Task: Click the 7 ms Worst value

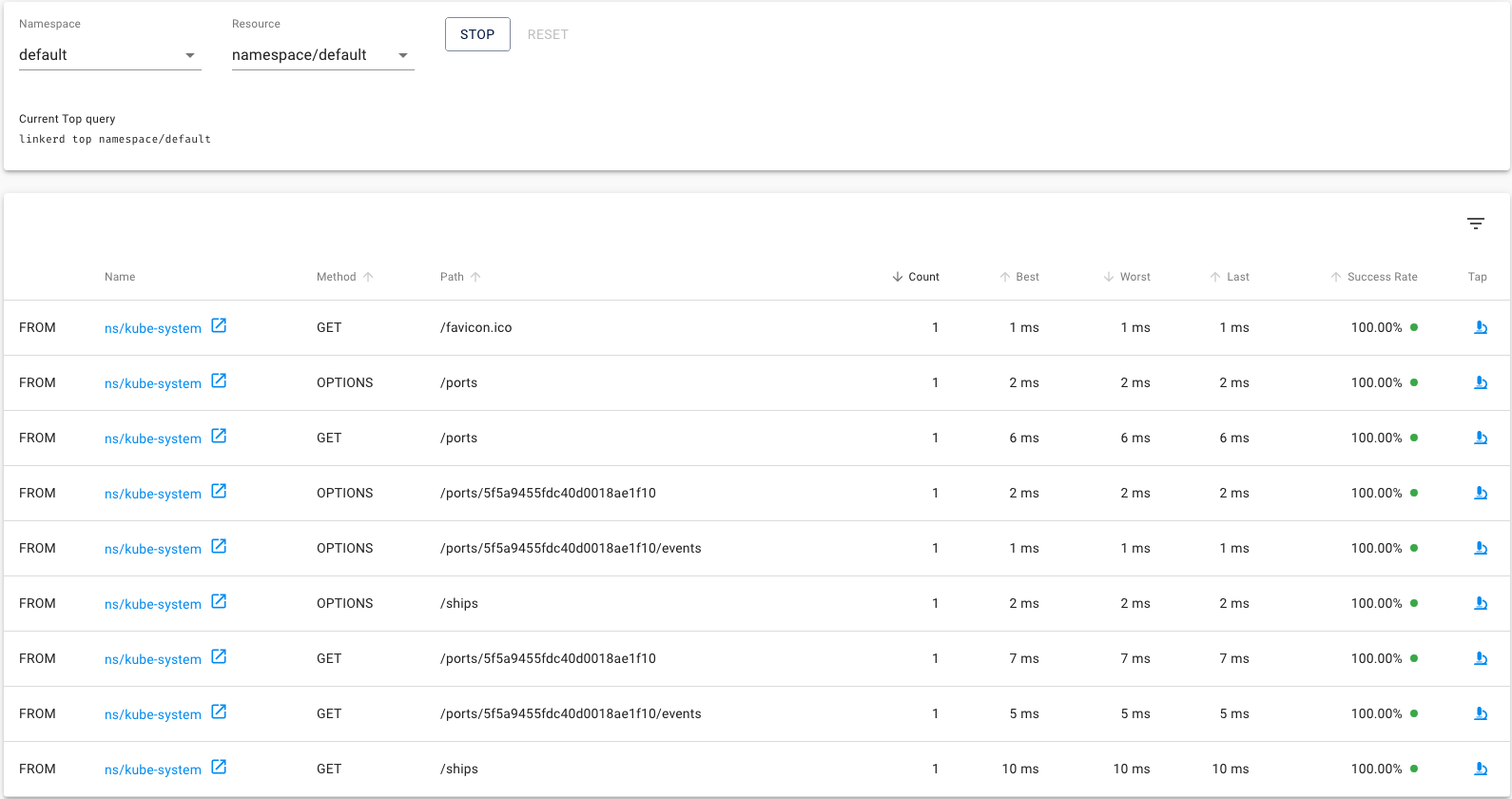Action: click(1135, 658)
